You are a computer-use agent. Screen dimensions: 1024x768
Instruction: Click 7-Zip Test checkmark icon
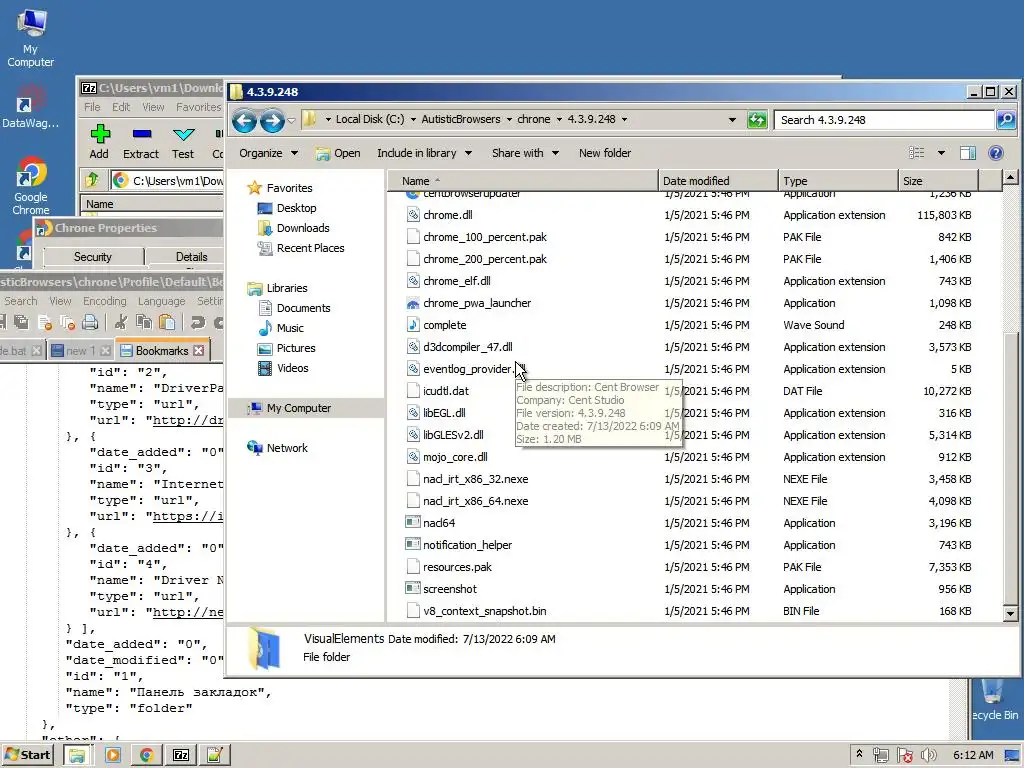click(x=184, y=135)
